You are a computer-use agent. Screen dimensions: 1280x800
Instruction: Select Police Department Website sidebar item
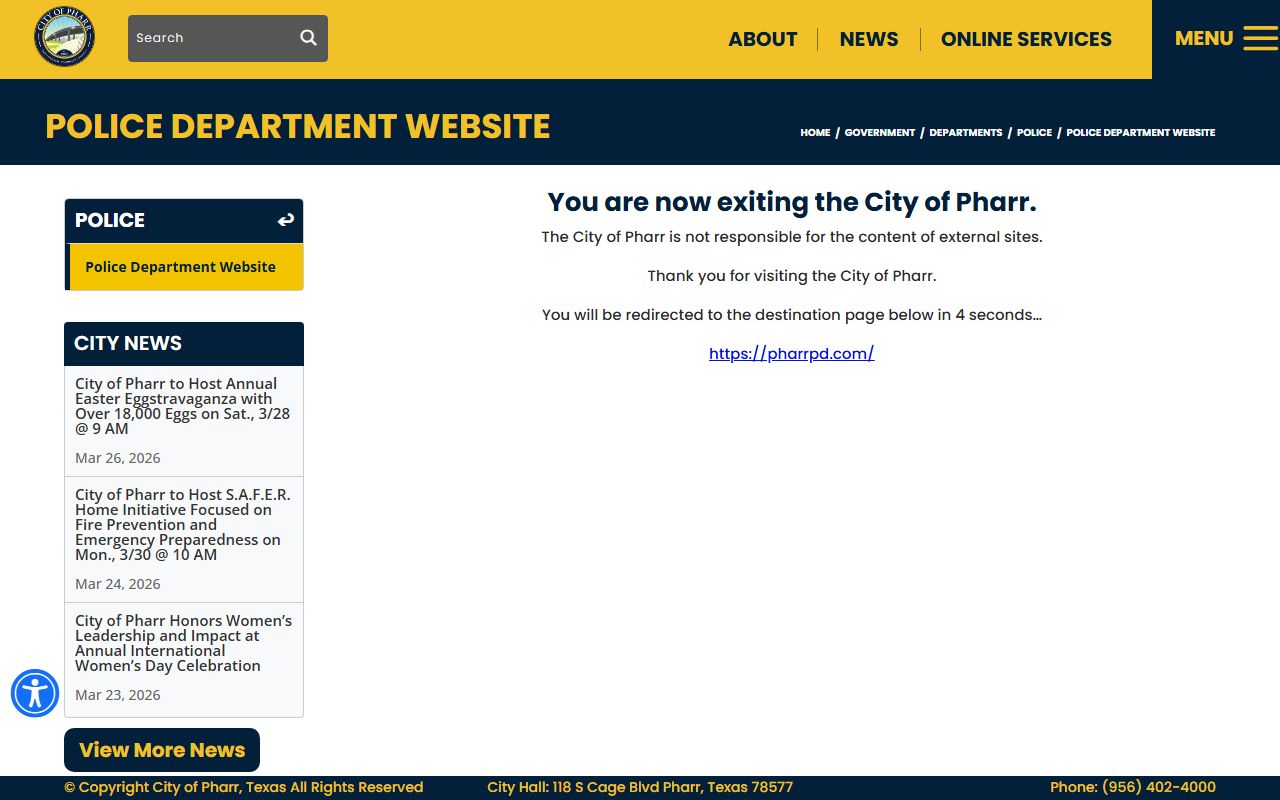coord(184,267)
